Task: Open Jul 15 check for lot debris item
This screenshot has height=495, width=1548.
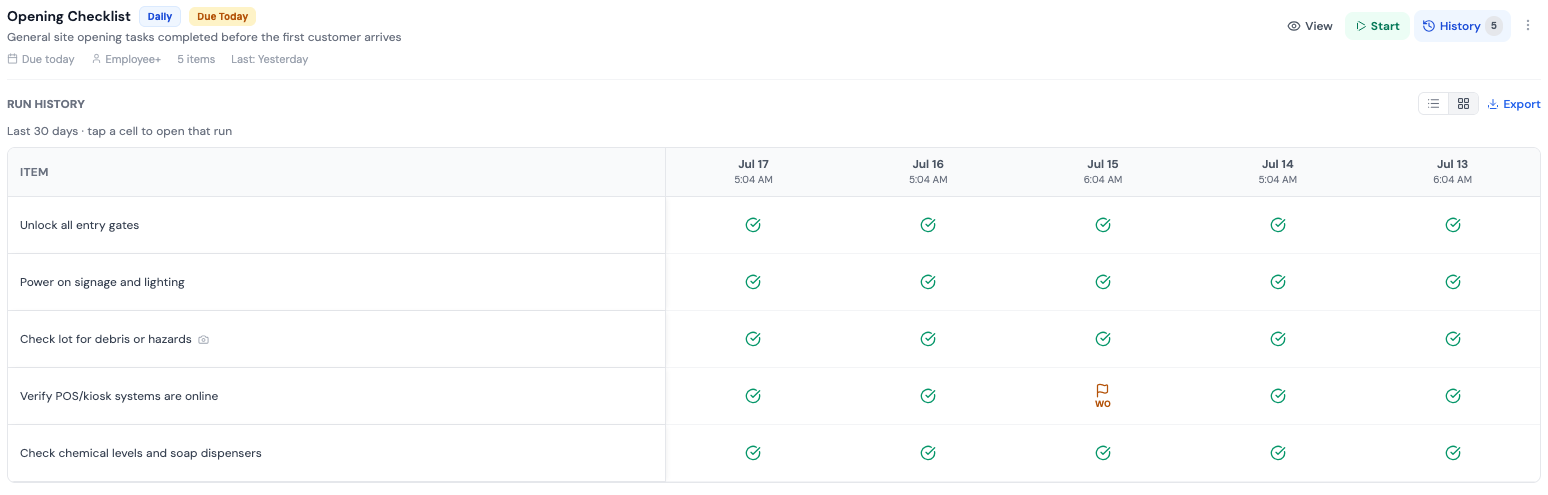Action: tap(1103, 339)
